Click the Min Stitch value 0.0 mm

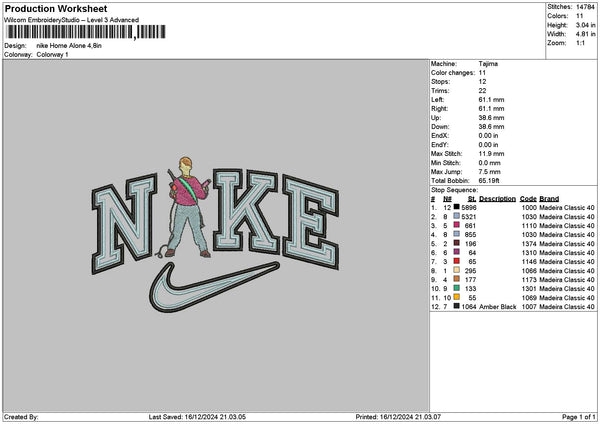coord(489,163)
